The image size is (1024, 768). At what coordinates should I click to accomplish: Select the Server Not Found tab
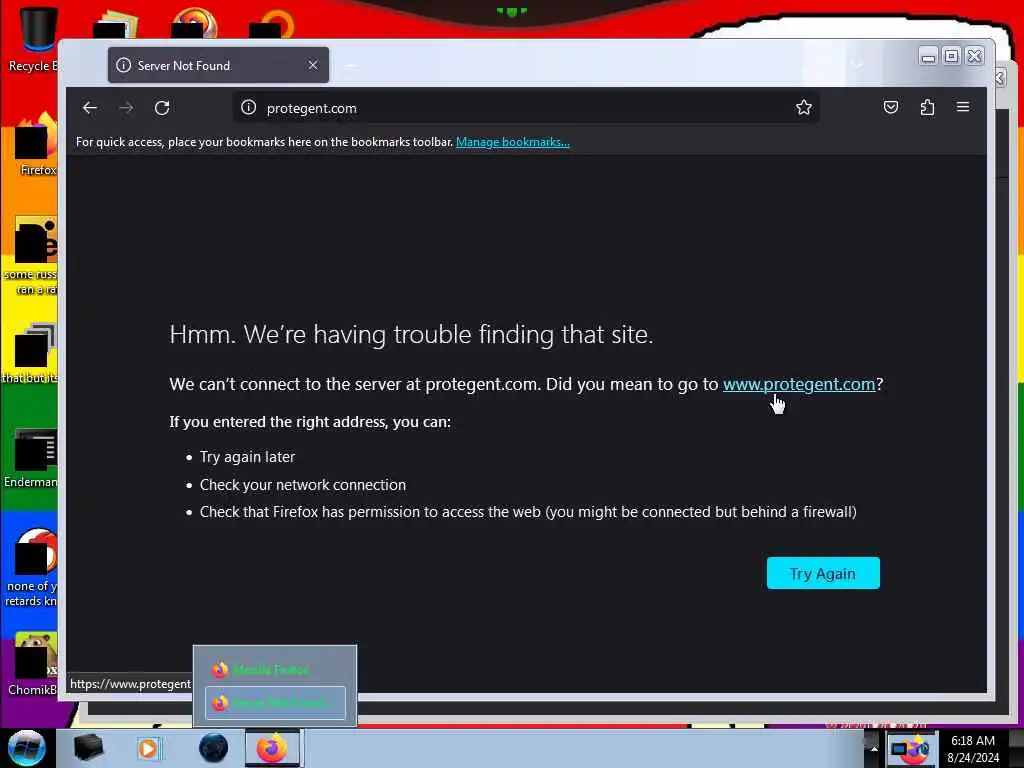218,65
